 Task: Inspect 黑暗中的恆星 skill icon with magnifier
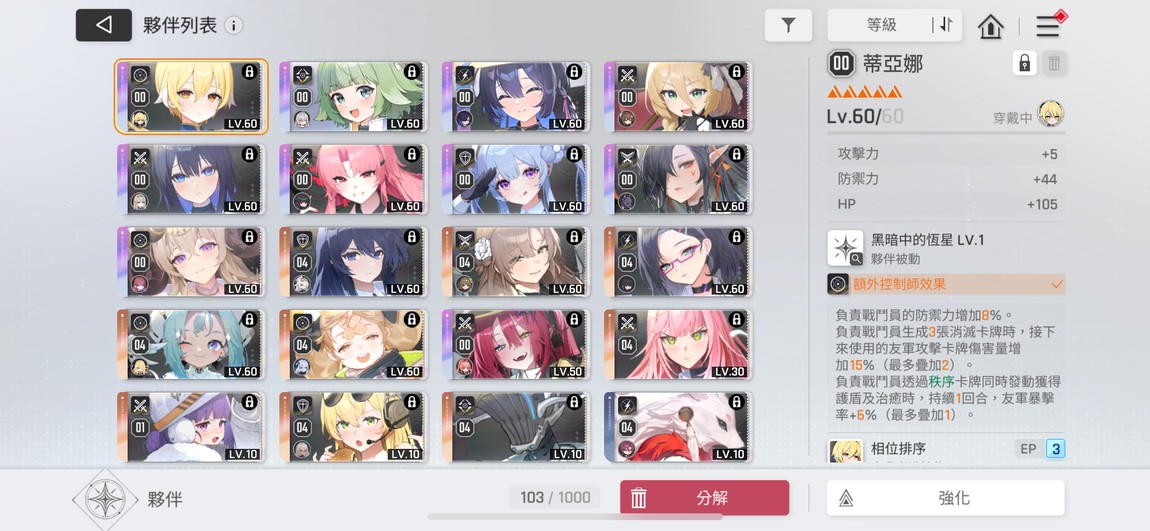[x=846, y=248]
